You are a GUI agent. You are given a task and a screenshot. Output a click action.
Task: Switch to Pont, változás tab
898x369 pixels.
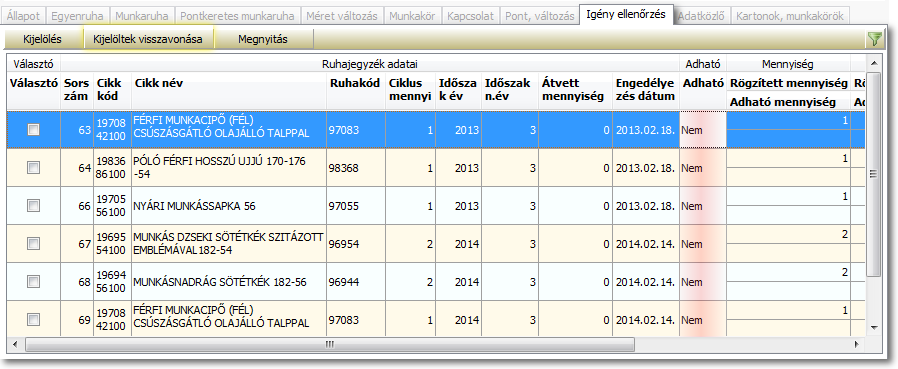[x=539, y=16]
